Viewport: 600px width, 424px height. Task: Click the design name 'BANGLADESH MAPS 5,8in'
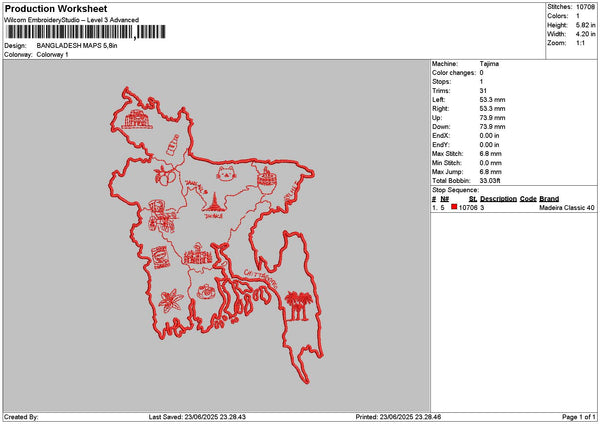(77, 46)
